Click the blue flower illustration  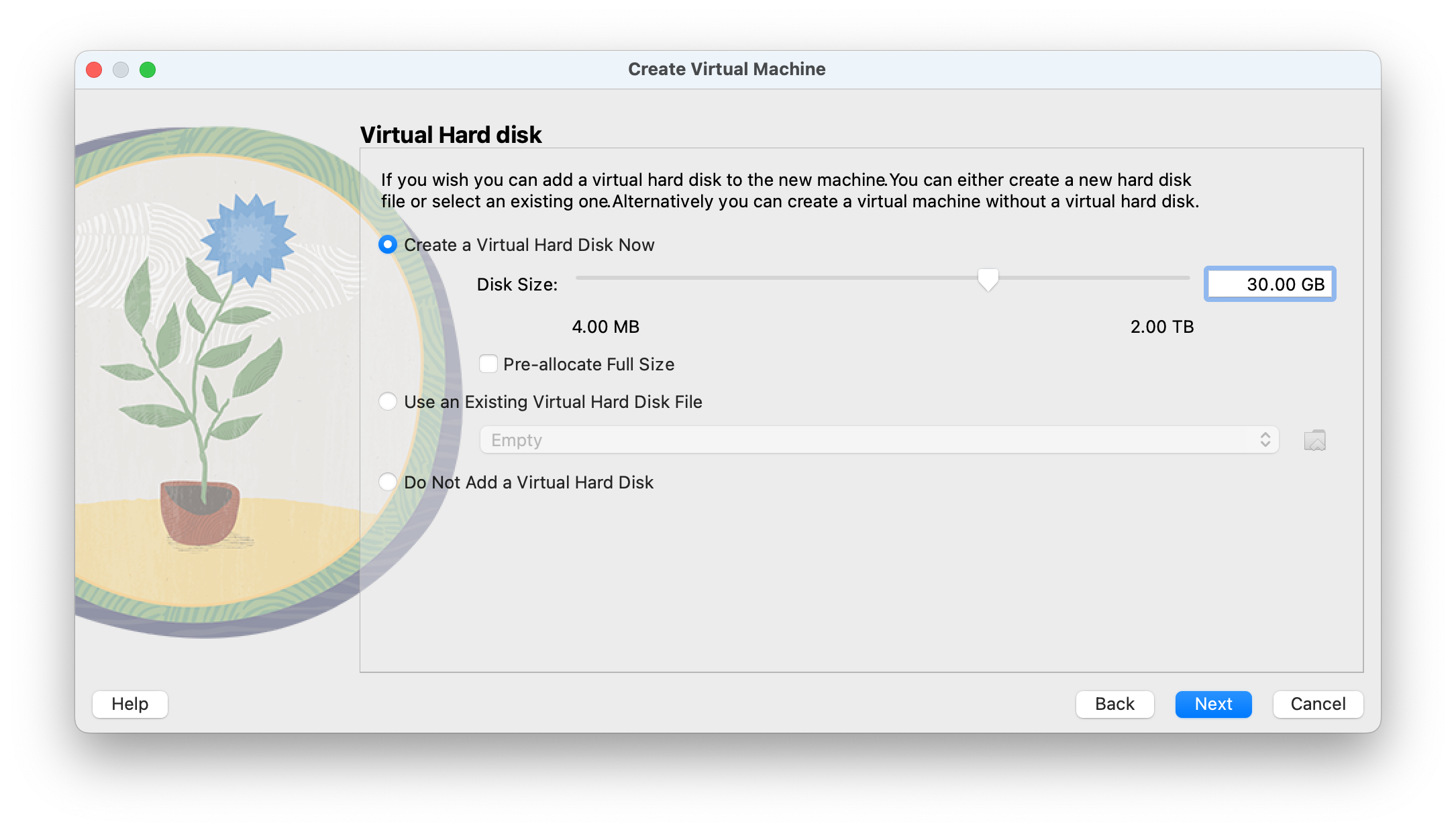(x=248, y=240)
